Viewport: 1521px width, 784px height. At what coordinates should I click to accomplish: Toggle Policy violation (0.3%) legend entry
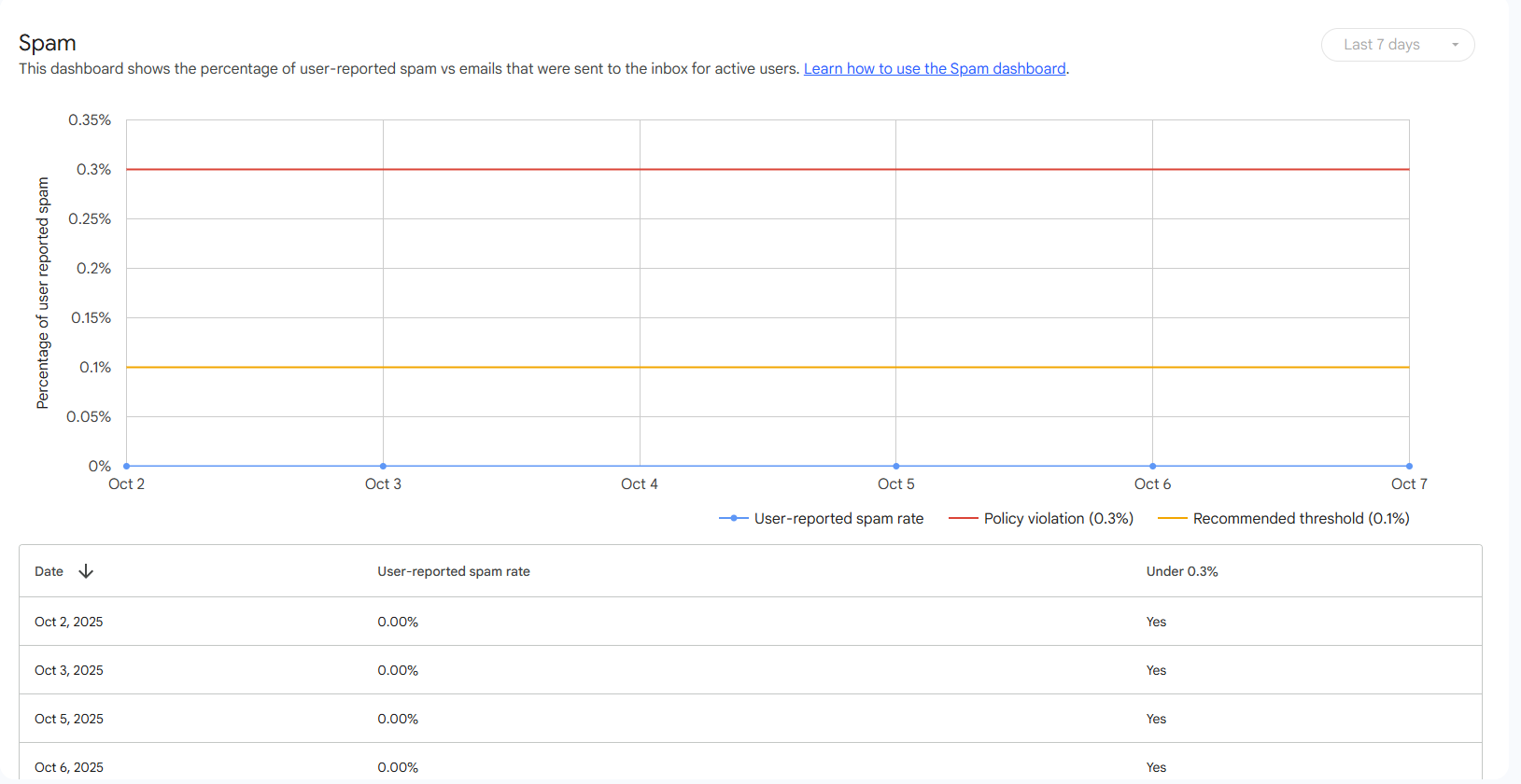click(x=1041, y=519)
